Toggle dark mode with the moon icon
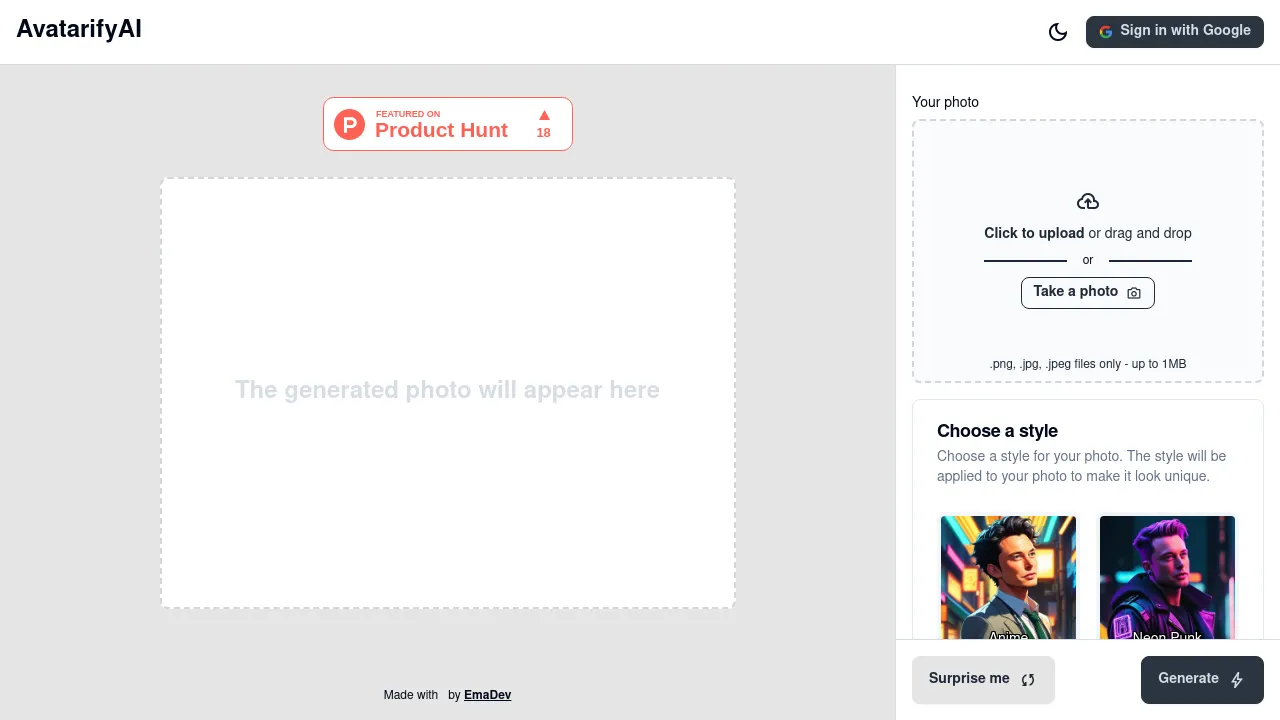 pos(1057,32)
